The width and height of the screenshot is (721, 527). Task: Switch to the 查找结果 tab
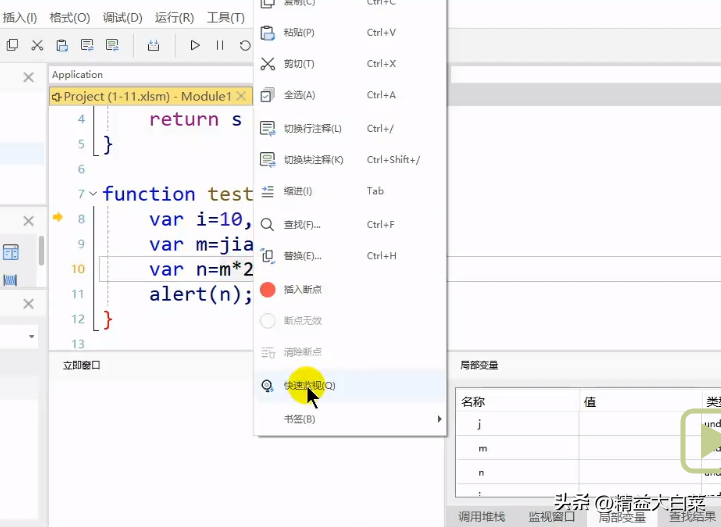(x=692, y=517)
